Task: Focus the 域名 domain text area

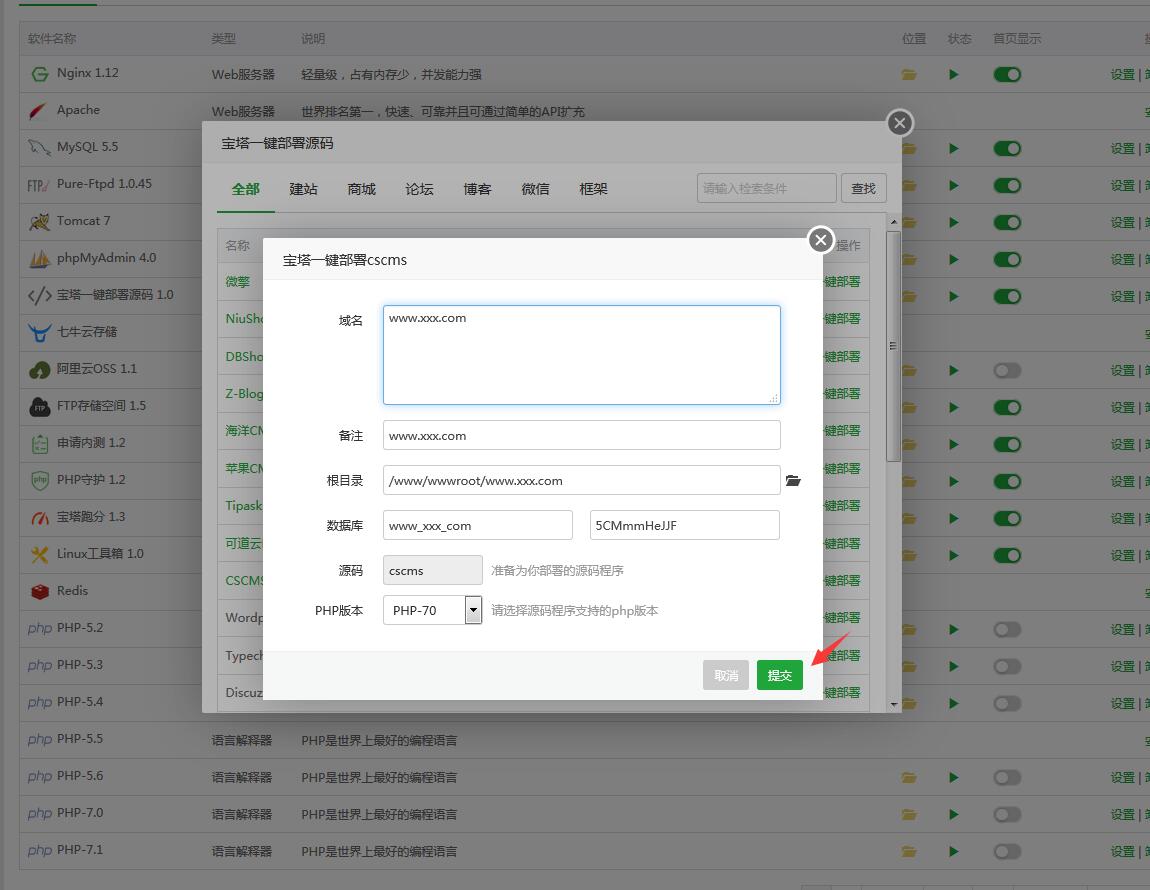Action: 582,355
